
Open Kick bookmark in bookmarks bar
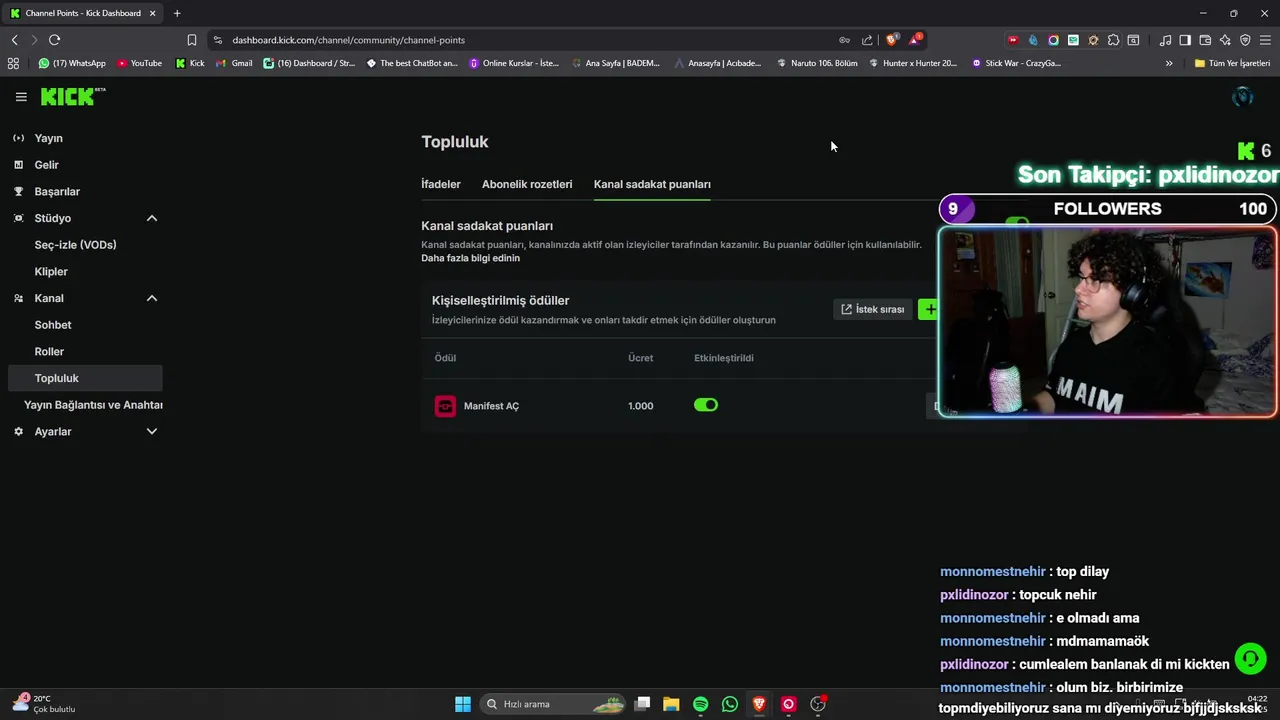tap(190, 63)
